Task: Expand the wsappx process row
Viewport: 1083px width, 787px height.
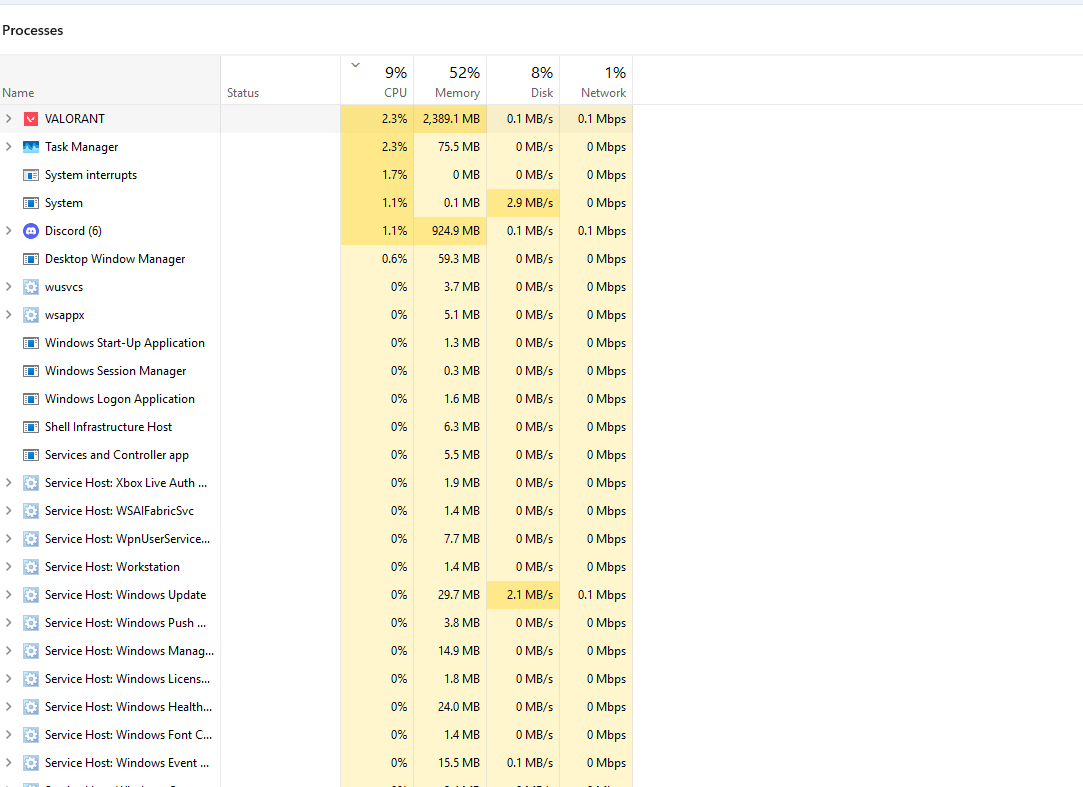Action: tap(8, 314)
